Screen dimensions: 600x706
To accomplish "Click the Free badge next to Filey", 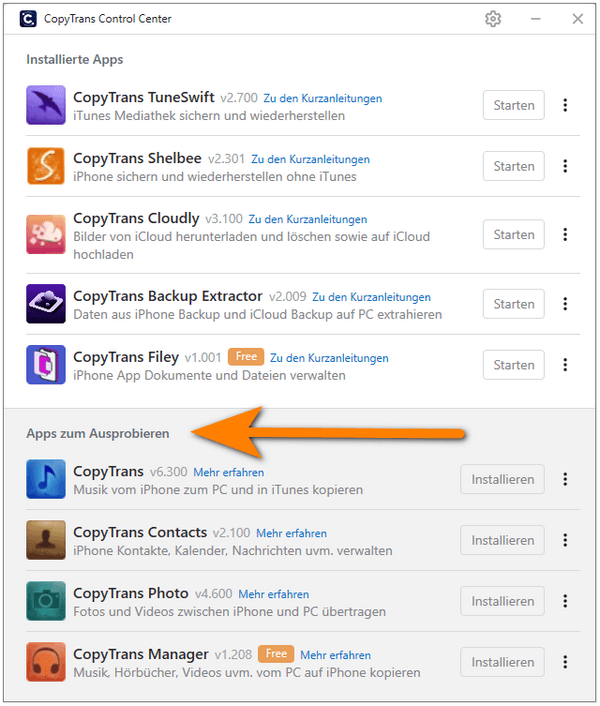I will click(246, 357).
